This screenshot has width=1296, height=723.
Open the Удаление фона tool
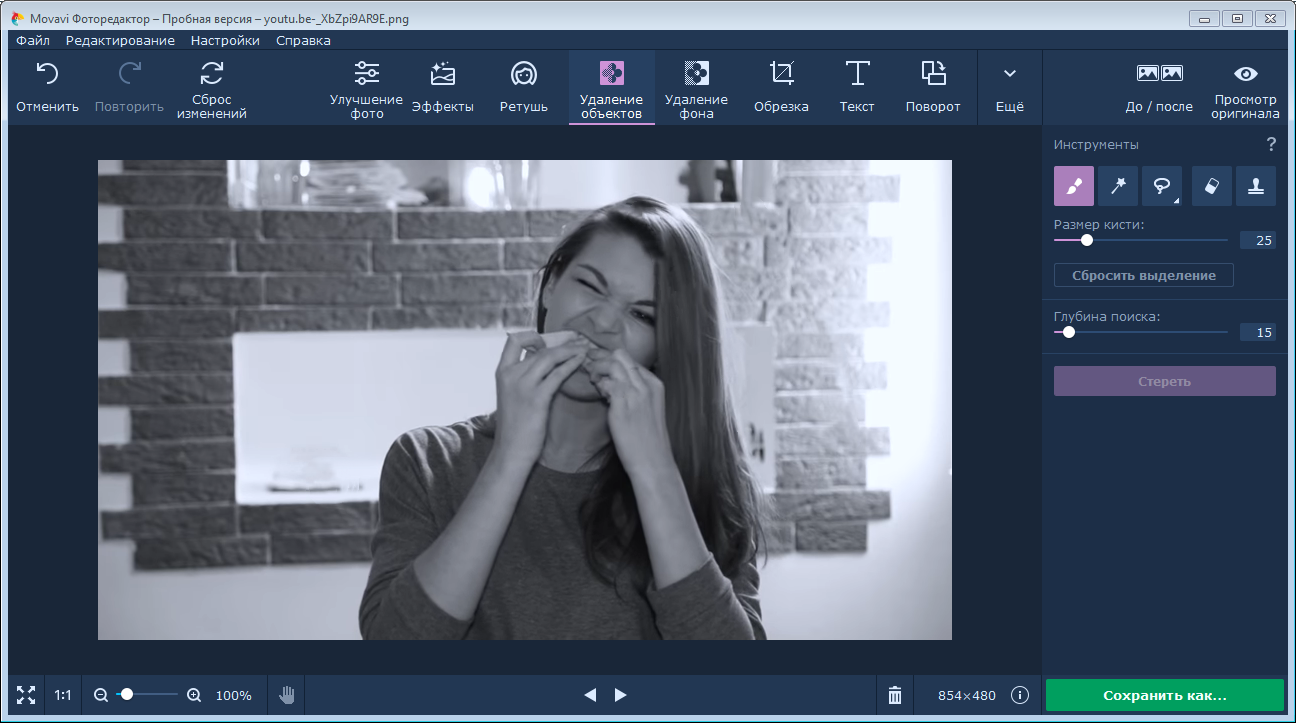click(696, 87)
